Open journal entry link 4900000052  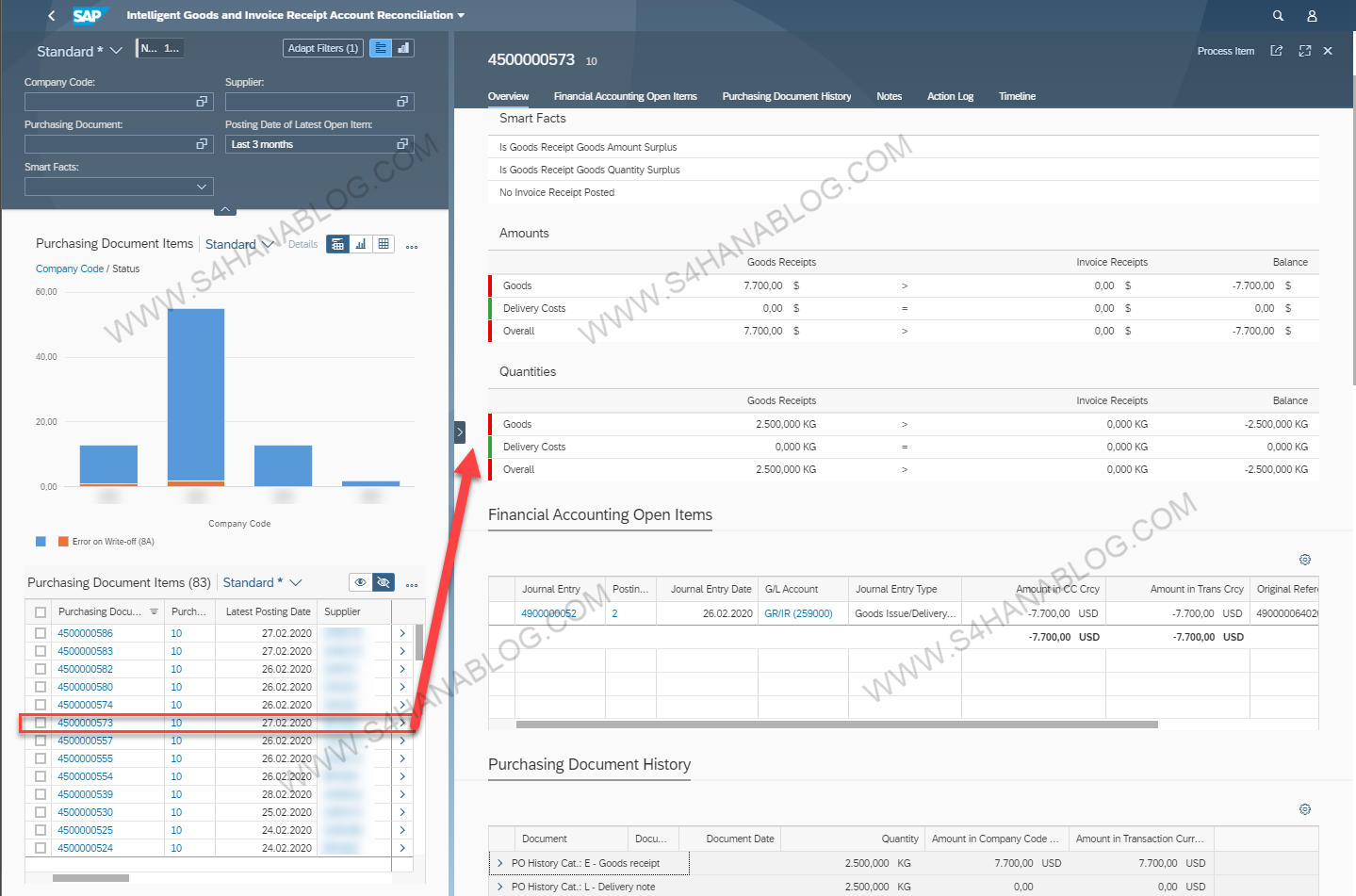click(x=548, y=613)
